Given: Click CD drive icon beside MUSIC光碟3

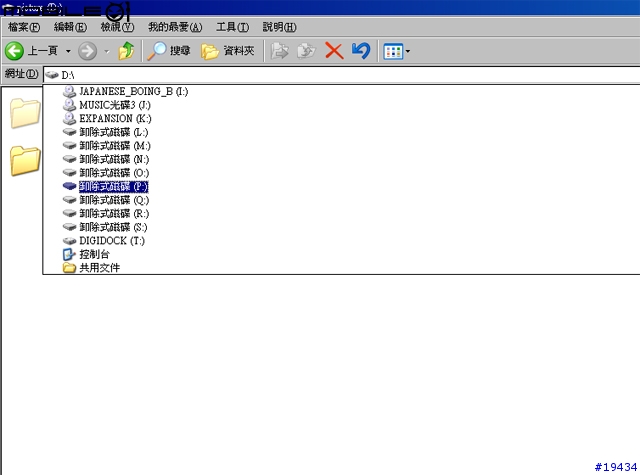Looking at the screenshot, I should click(69, 105).
